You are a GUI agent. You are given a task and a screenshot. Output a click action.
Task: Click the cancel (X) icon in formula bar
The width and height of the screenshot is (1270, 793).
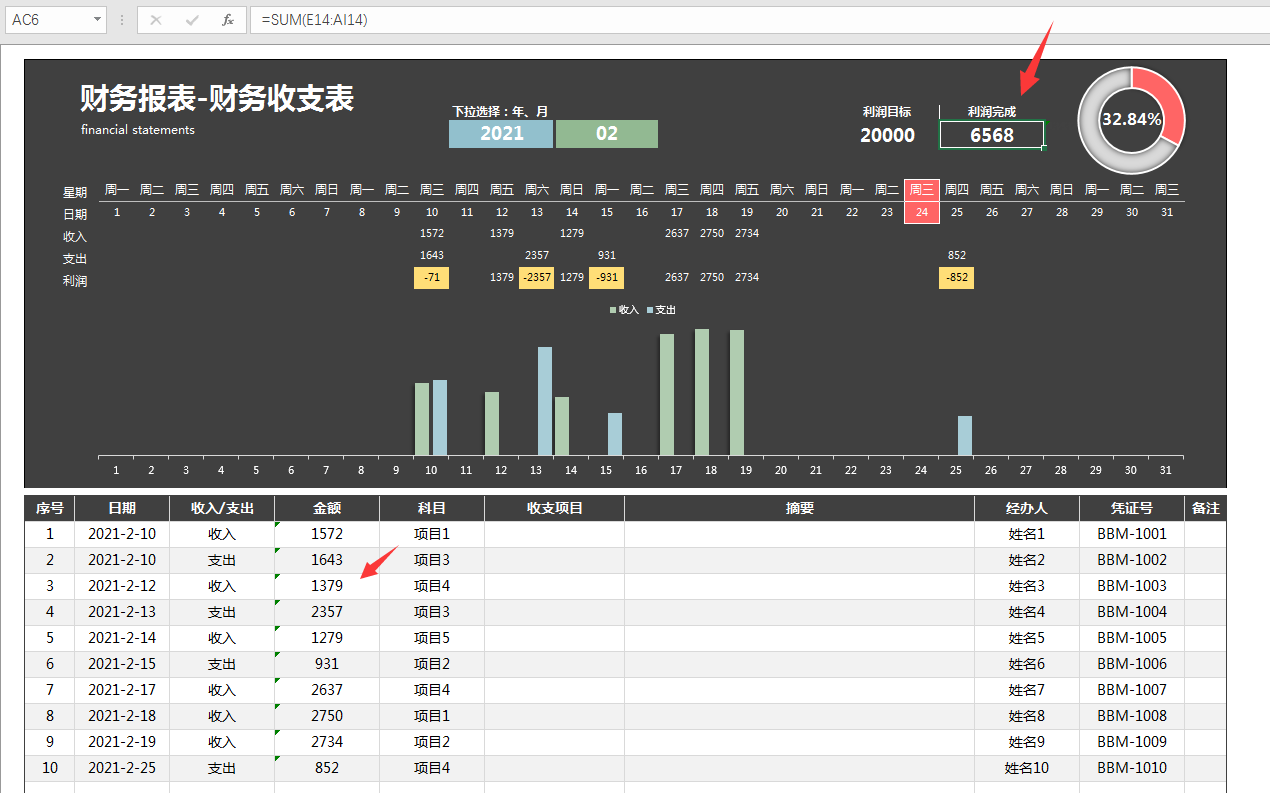click(x=153, y=19)
